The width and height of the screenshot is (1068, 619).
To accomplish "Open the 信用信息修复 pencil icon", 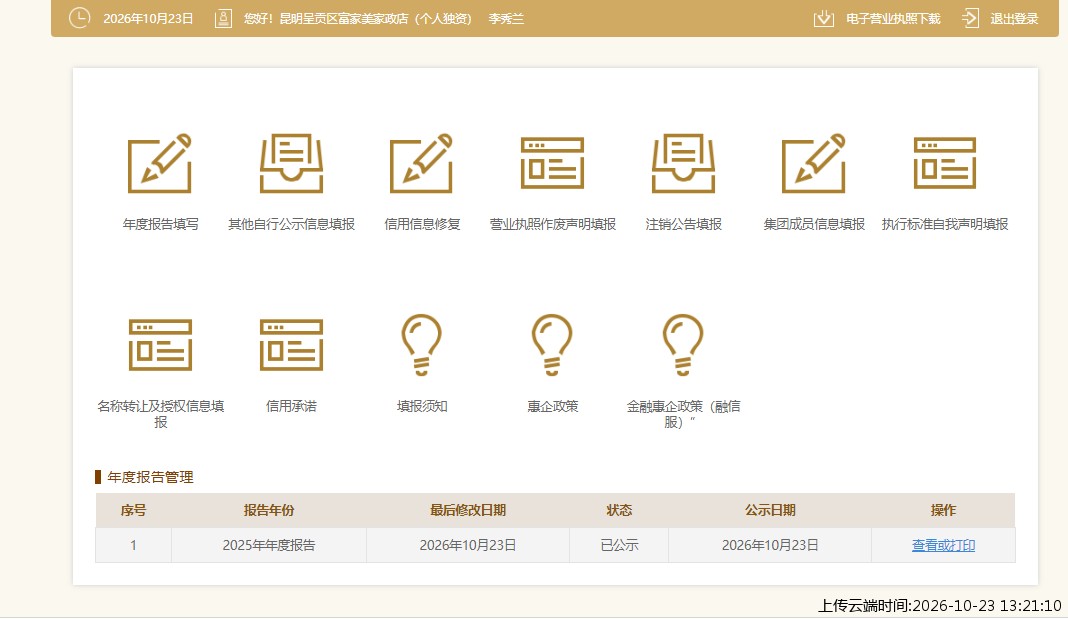I will pos(422,163).
